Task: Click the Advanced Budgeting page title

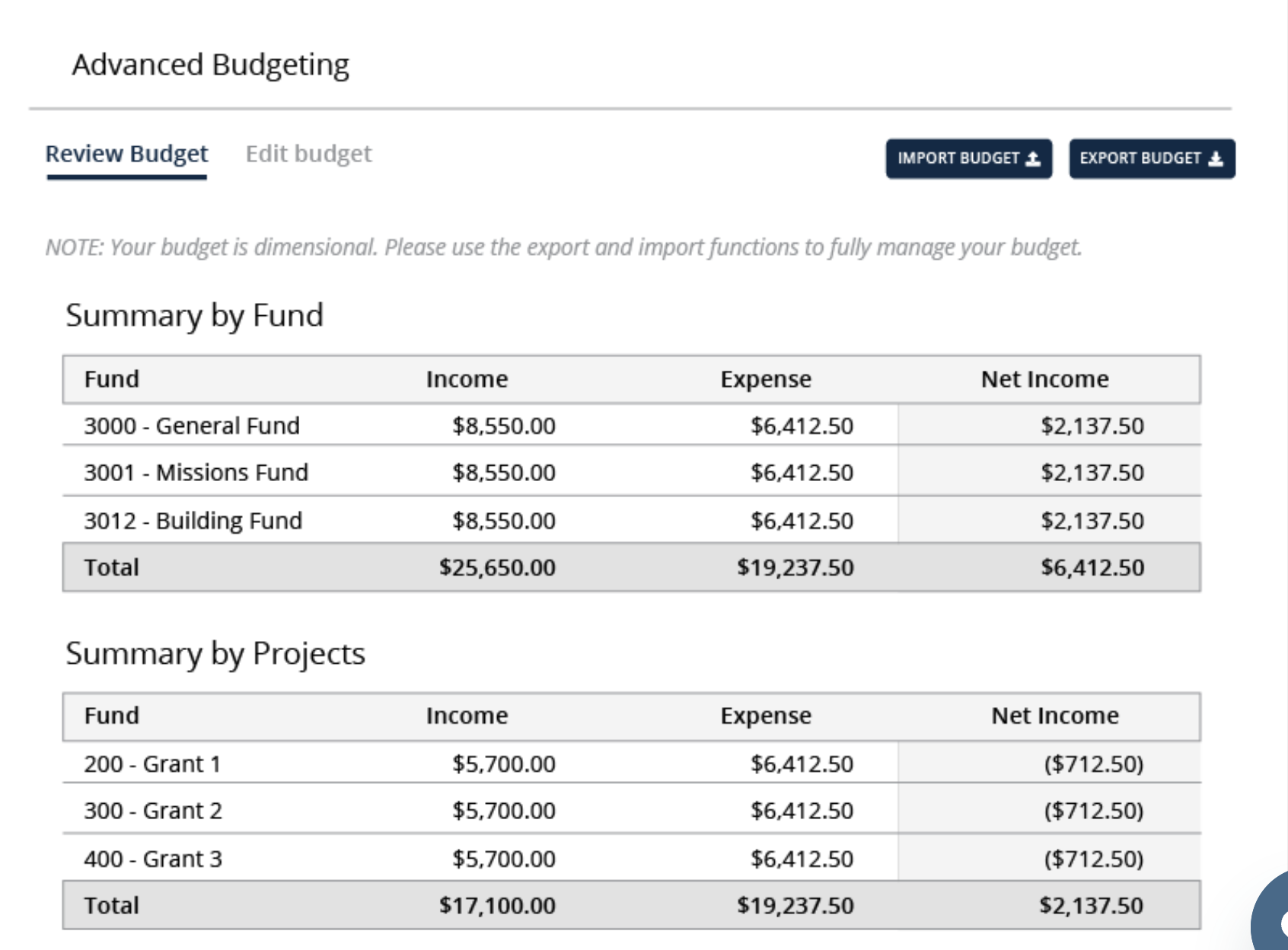Action: tap(211, 65)
